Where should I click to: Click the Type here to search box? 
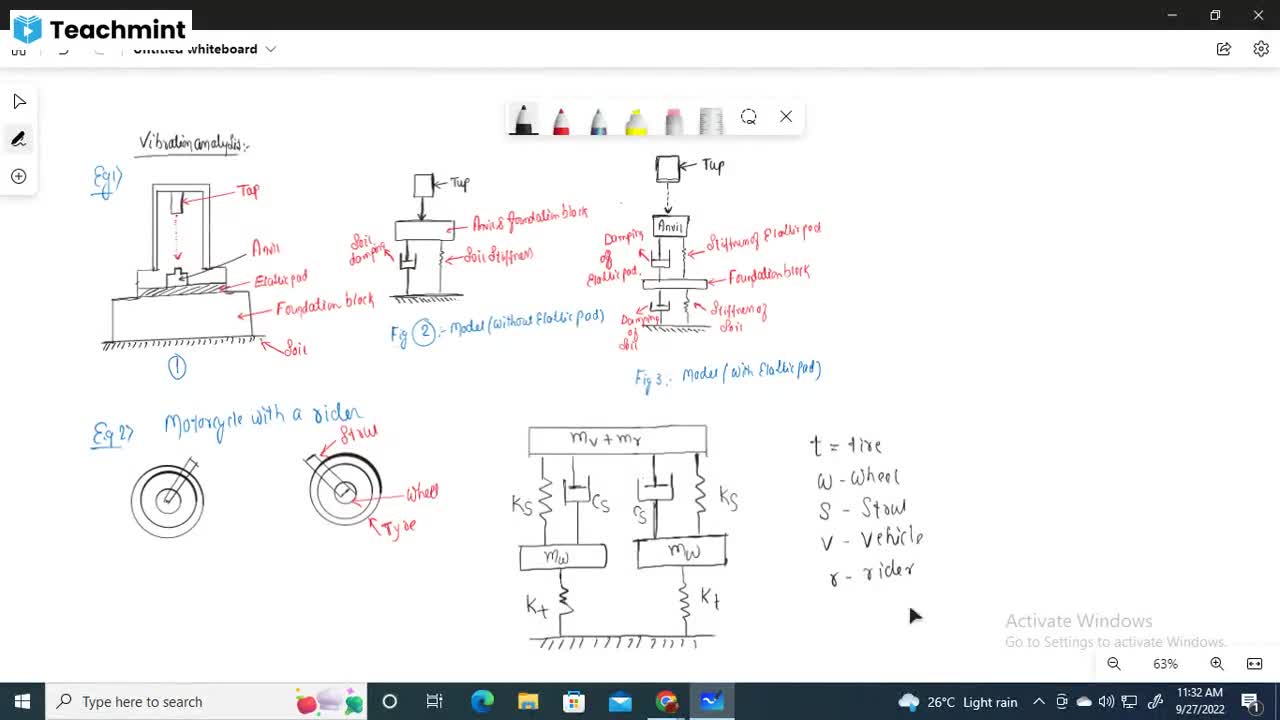click(x=207, y=702)
